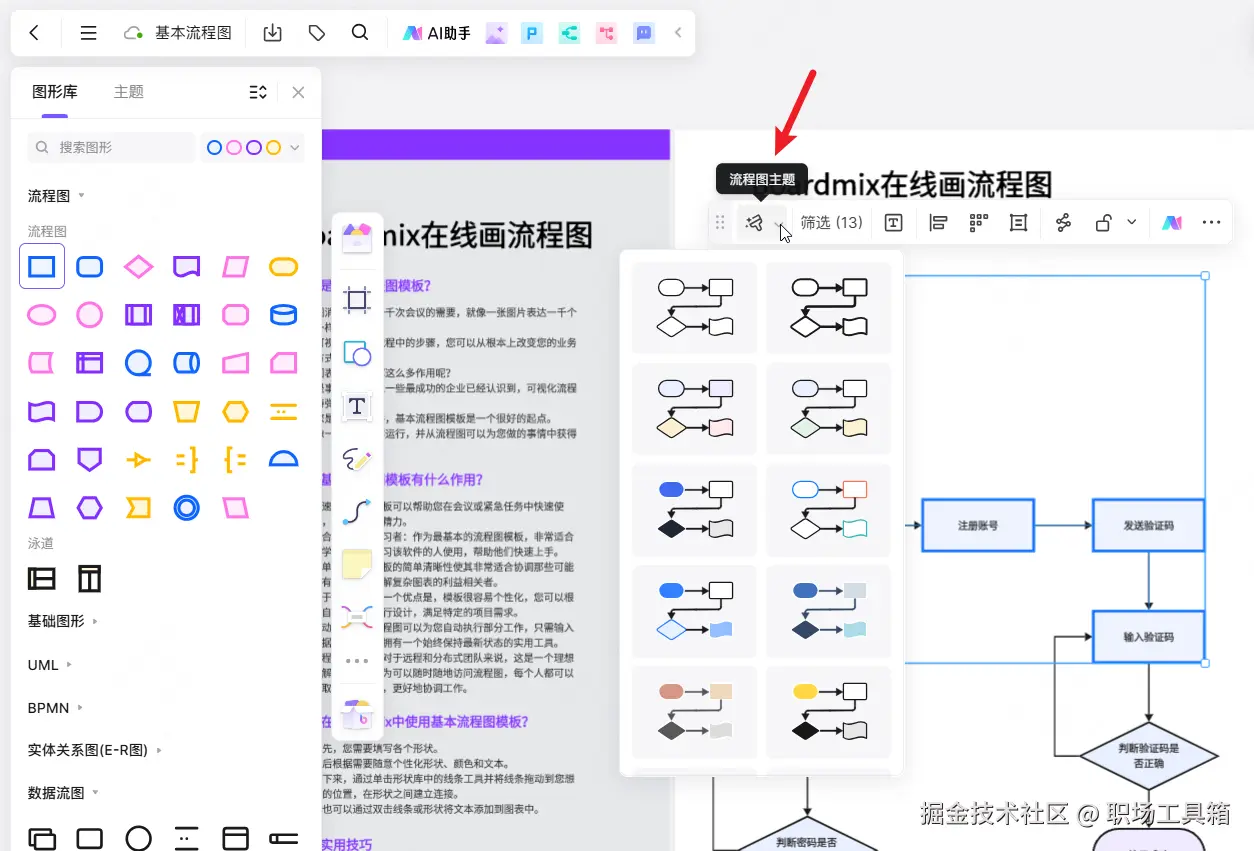
Task: Choose the blue database cylinder shape
Action: [x=284, y=315]
